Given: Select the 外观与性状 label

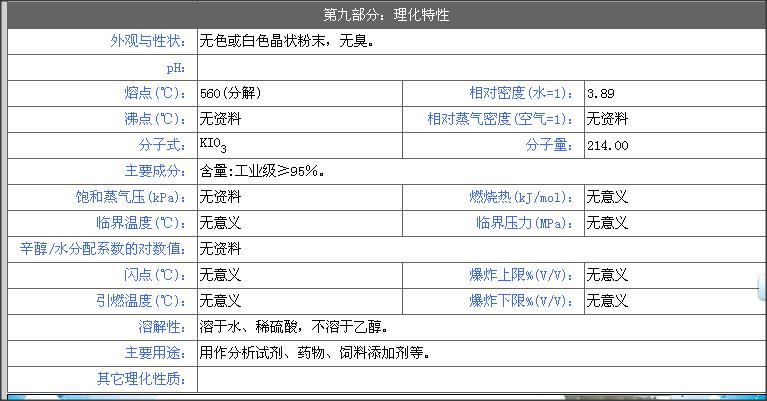Looking at the screenshot, I should (x=148, y=42).
